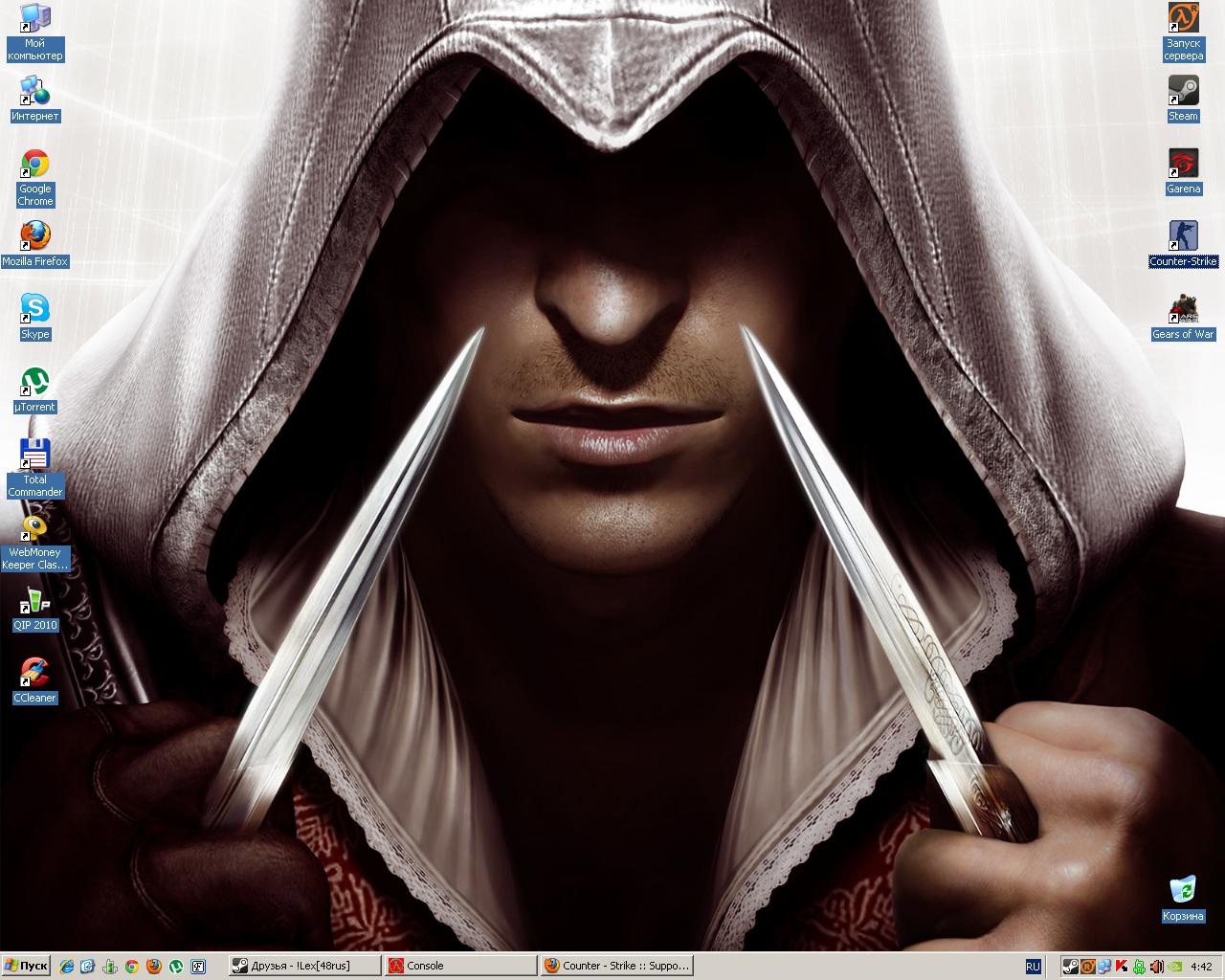The image size is (1225, 980).
Task: Open the Интернет desktop shortcut
Action: (34, 100)
